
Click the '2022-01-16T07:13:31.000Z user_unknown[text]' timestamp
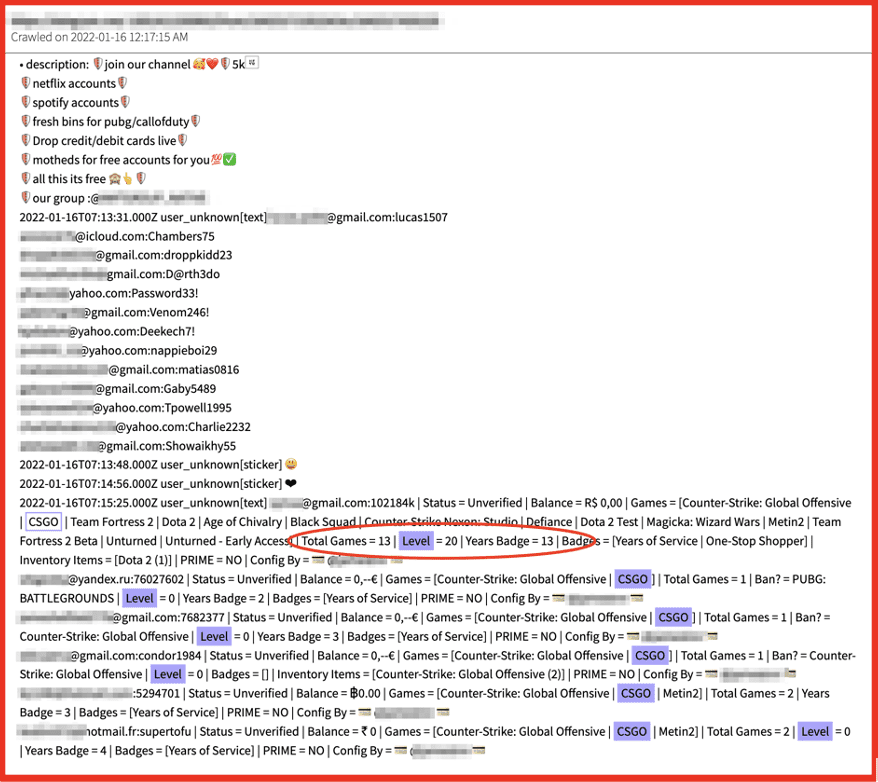(x=143, y=217)
